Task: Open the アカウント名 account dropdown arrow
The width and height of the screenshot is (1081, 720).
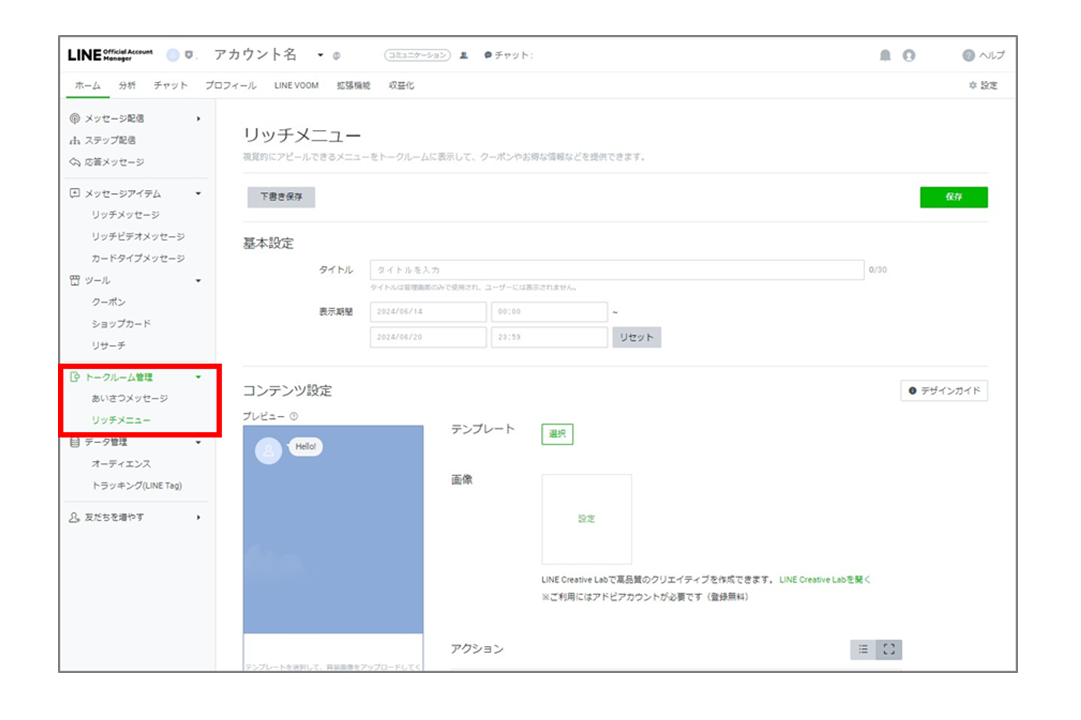Action: coord(320,55)
